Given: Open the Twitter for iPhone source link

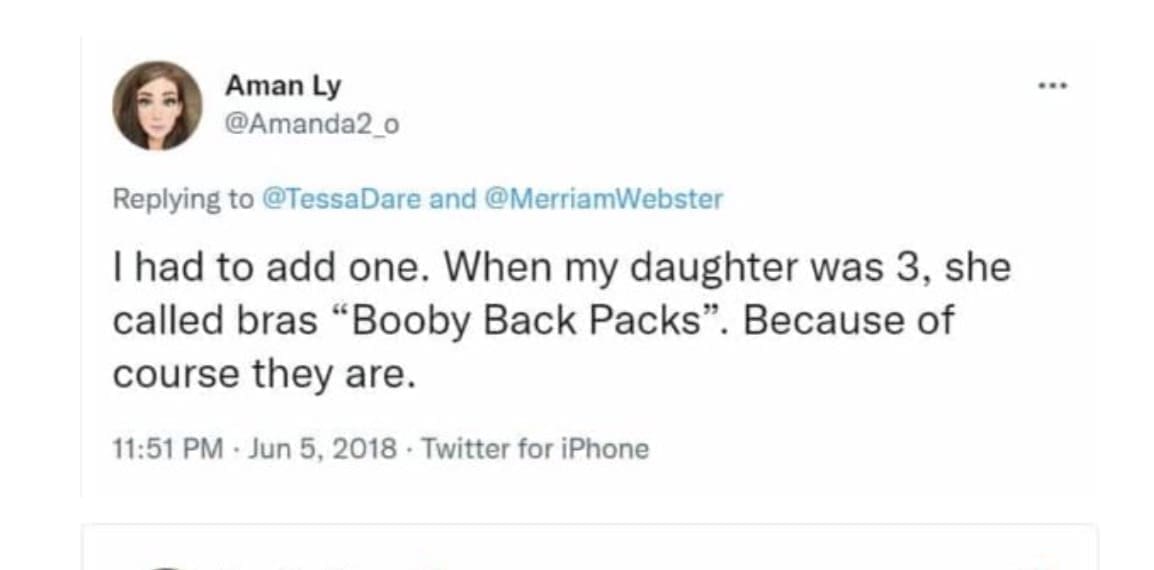Looking at the screenshot, I should click(x=535, y=449).
